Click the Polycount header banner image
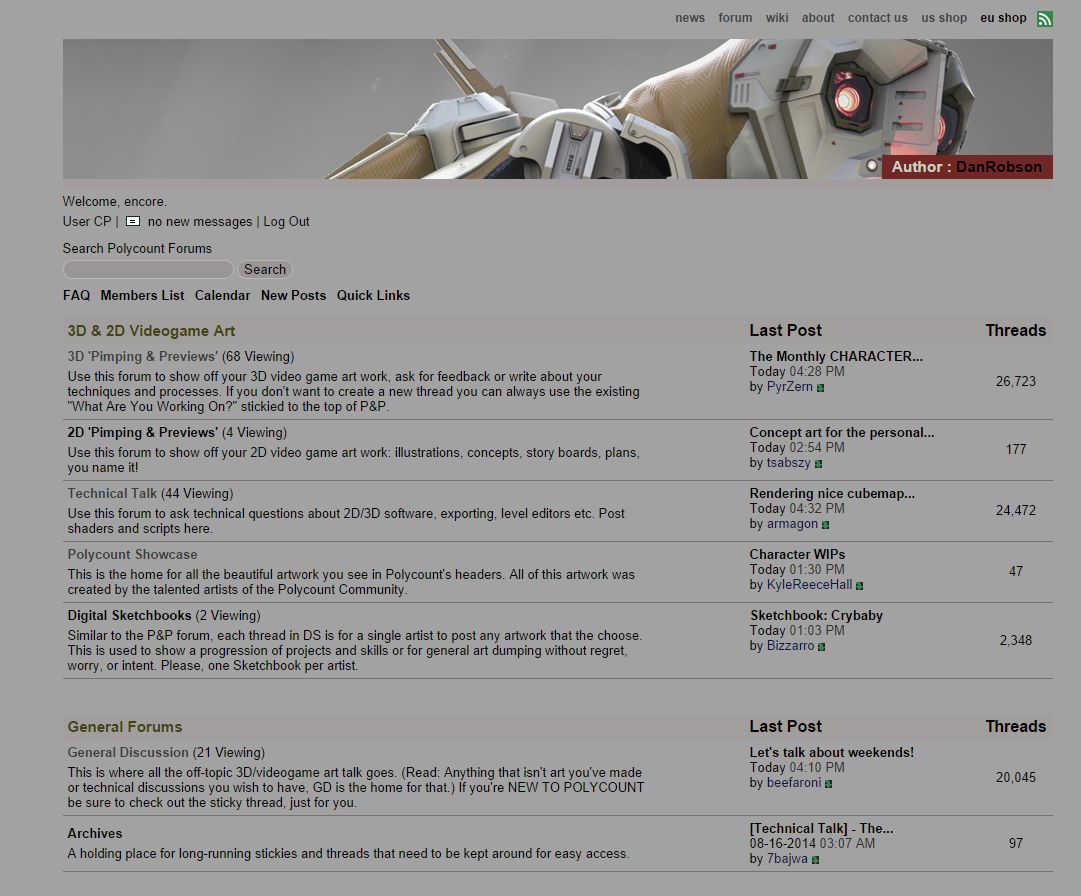1081x896 pixels. pos(558,109)
